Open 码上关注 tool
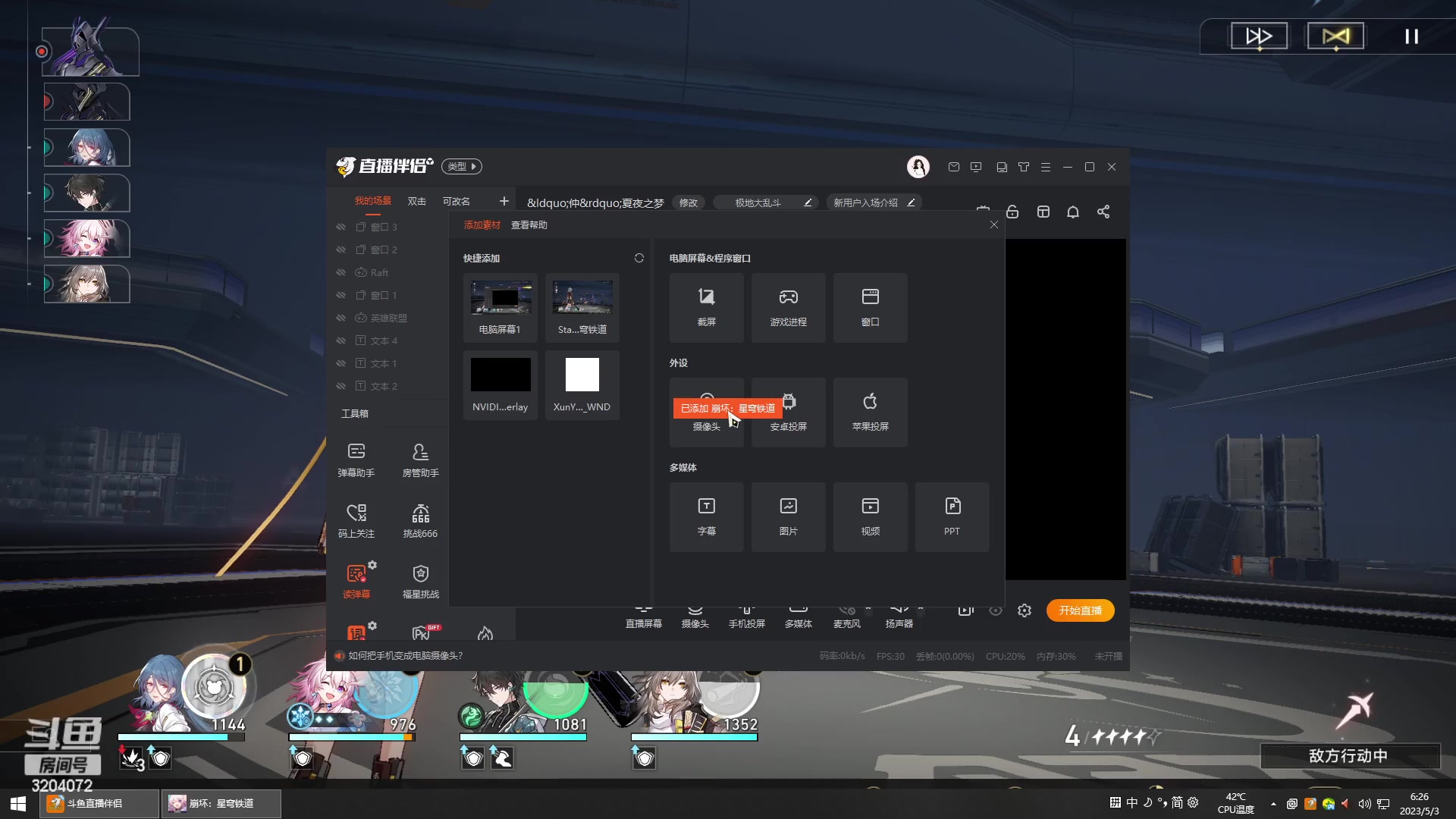 pos(356,520)
